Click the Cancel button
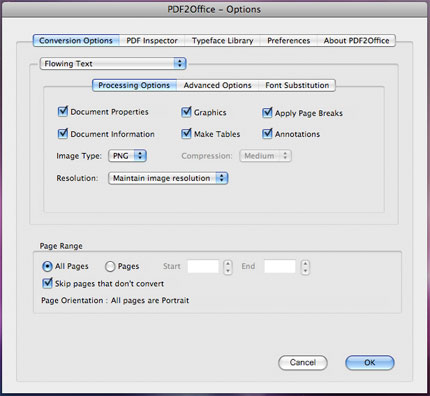Viewport: 430px width, 396px height. click(x=303, y=362)
